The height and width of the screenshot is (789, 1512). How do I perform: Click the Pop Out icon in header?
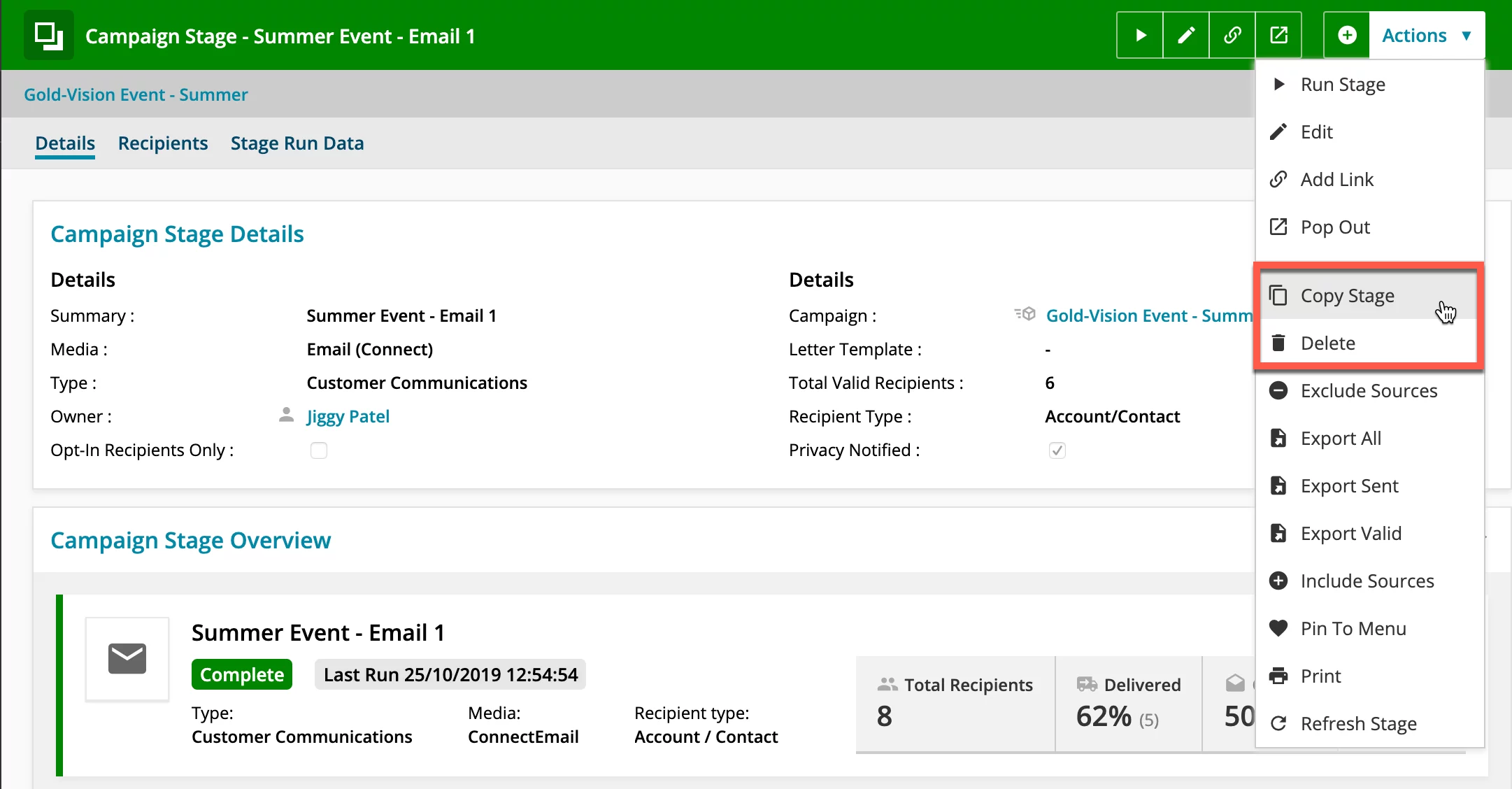1278,35
